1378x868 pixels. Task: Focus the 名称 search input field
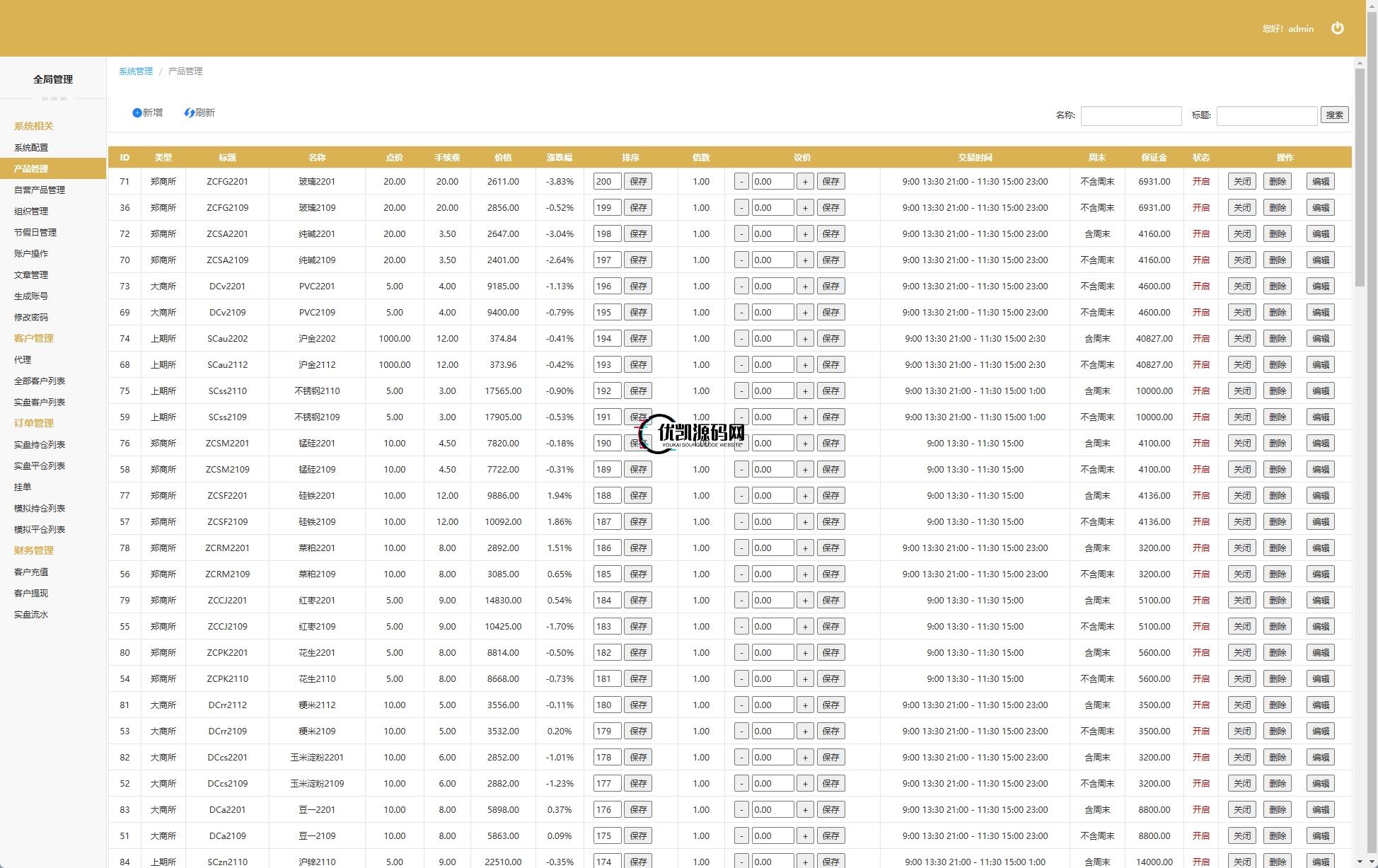pos(1130,116)
